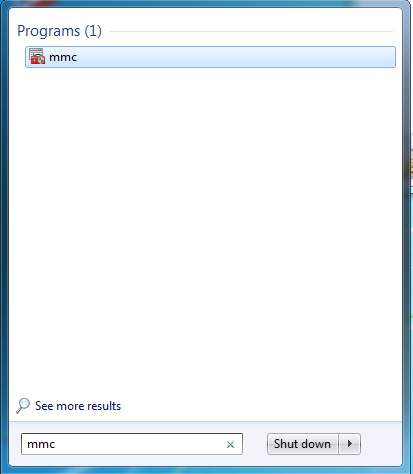
Task: Click the empty part of the search field
Action: 140,444
